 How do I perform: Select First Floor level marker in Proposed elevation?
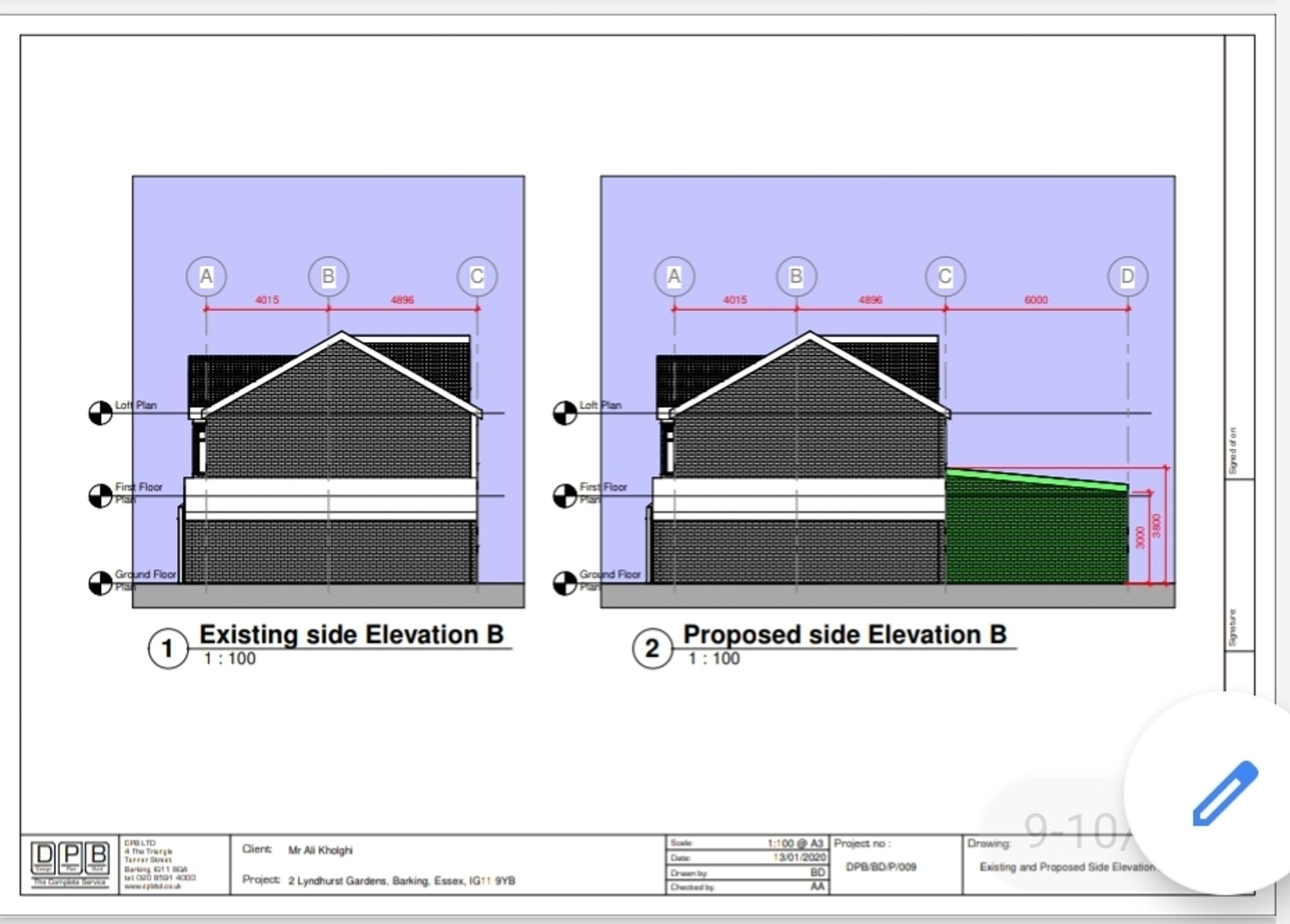[x=565, y=496]
